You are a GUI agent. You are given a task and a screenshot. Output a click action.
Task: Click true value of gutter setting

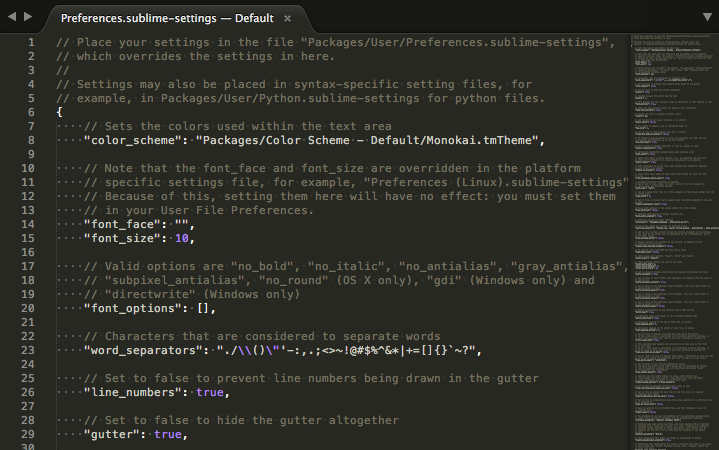168,434
